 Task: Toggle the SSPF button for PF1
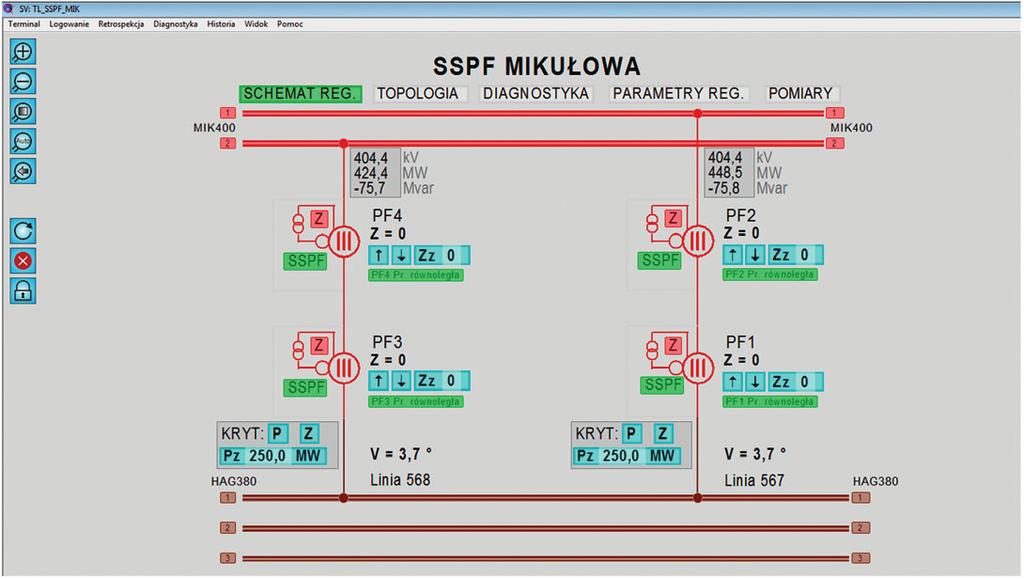point(662,385)
